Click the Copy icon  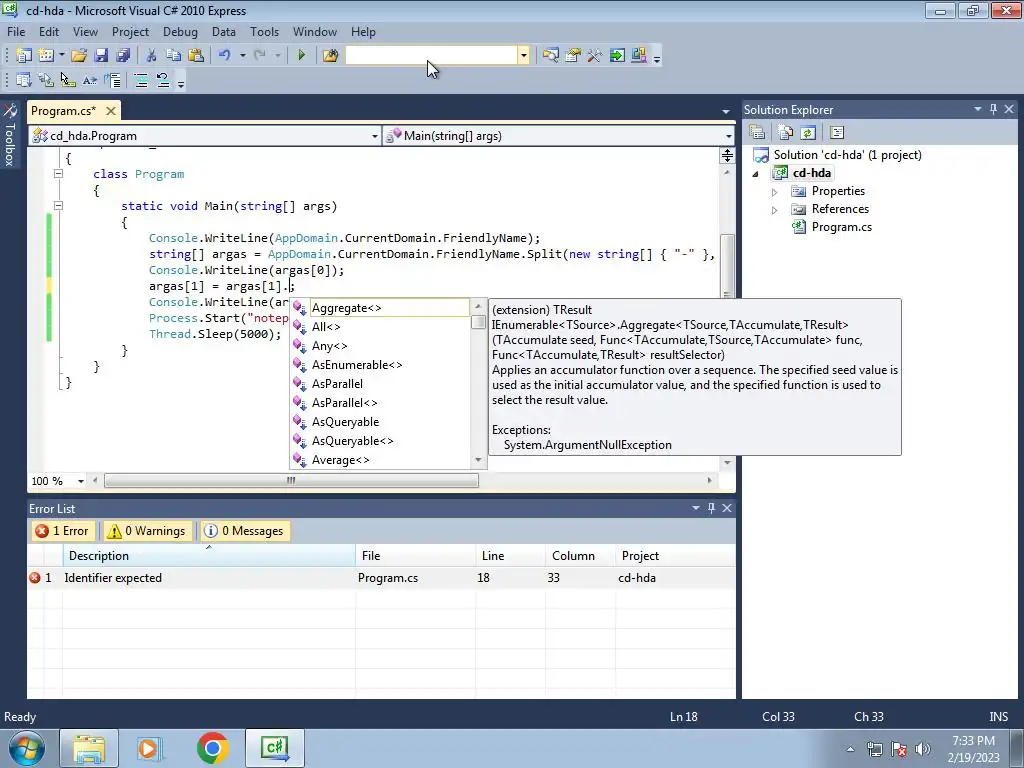(173, 56)
